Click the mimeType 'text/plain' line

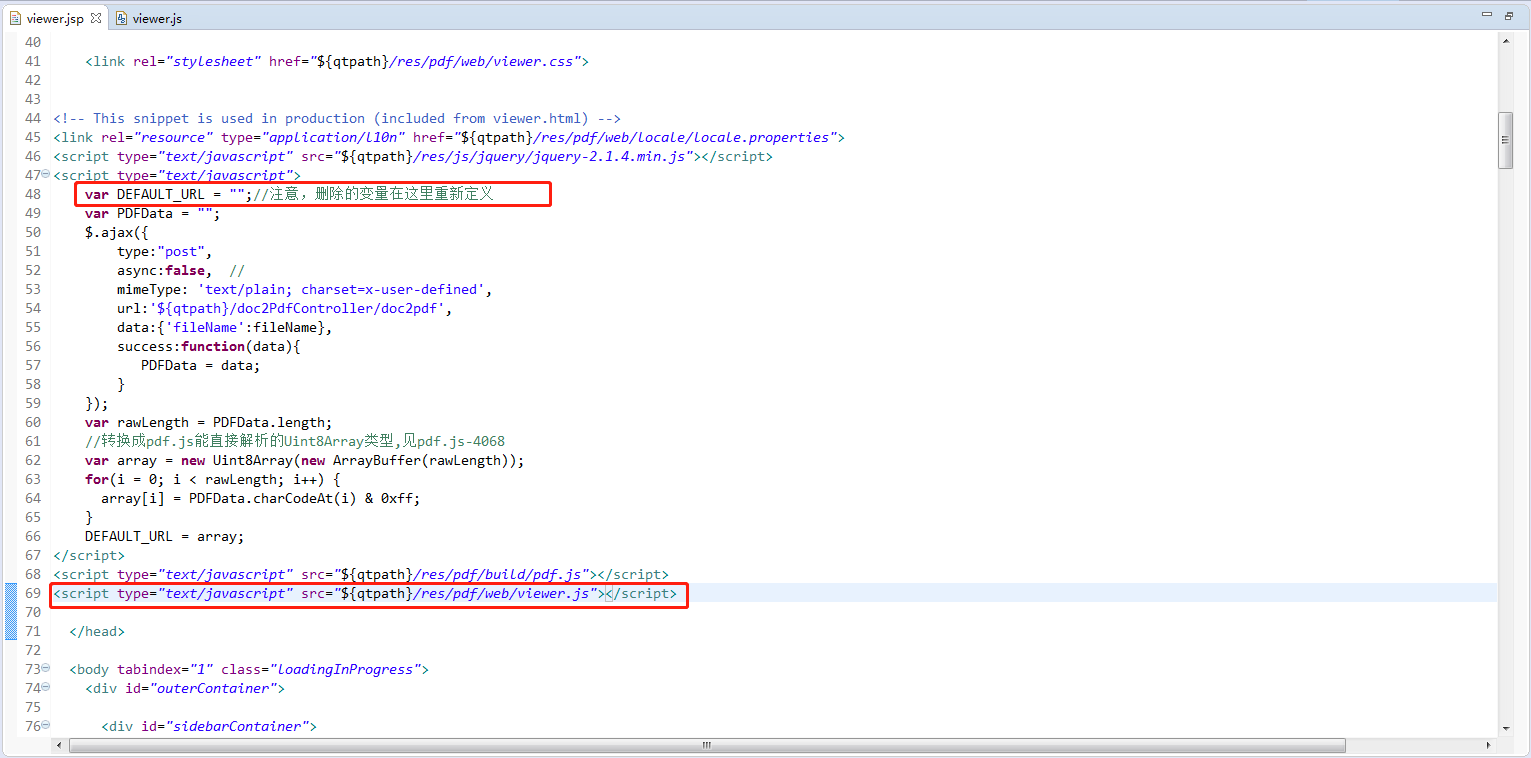pyautogui.click(x=305, y=289)
